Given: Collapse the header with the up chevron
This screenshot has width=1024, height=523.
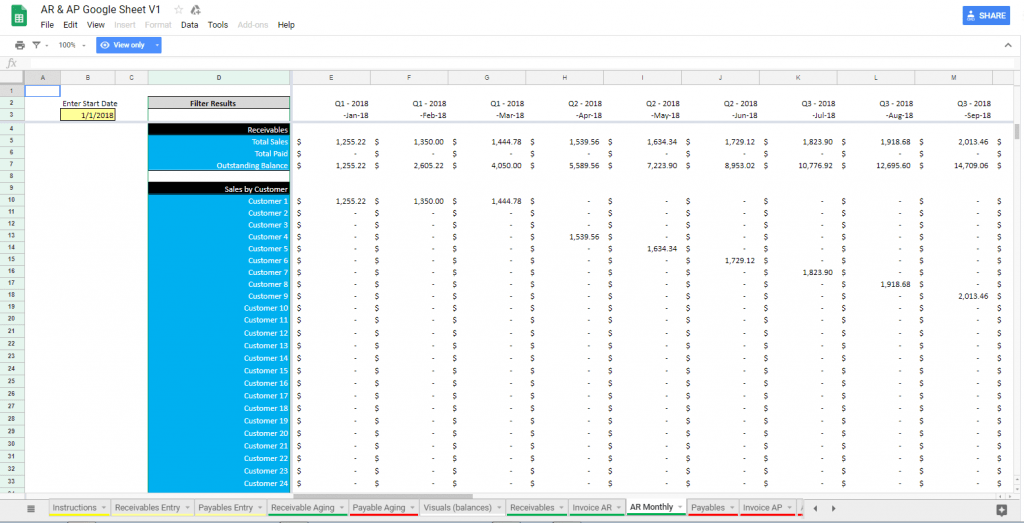Looking at the screenshot, I should click(1007, 45).
